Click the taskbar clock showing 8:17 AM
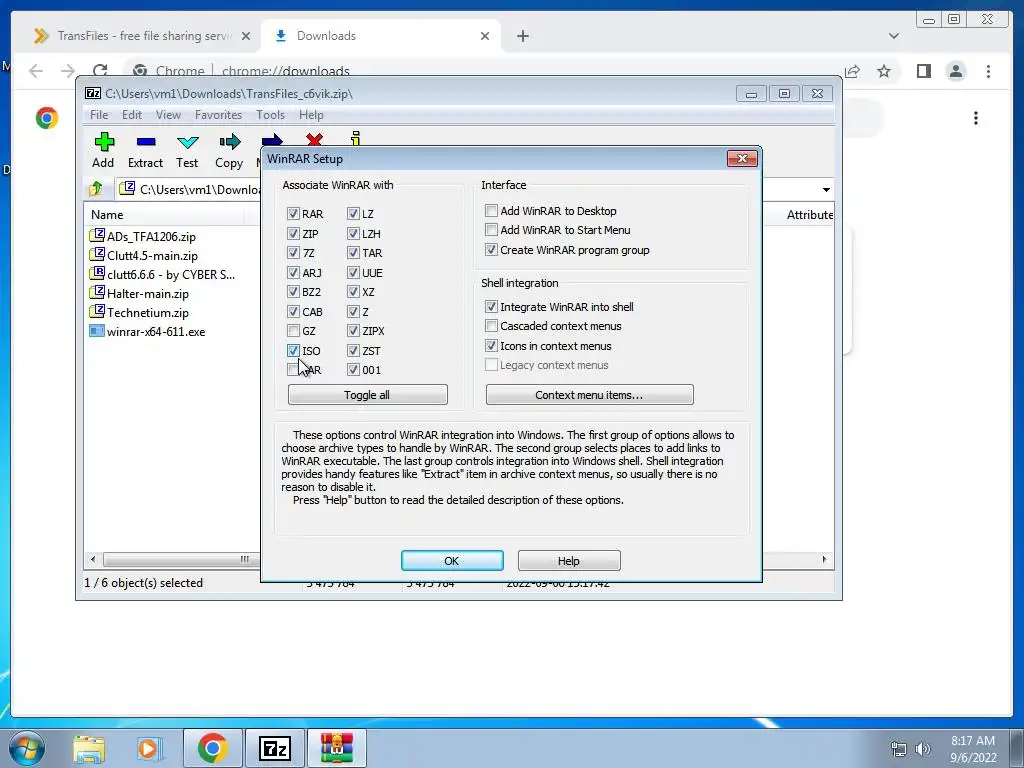The width and height of the screenshot is (1024, 768). [x=973, y=748]
